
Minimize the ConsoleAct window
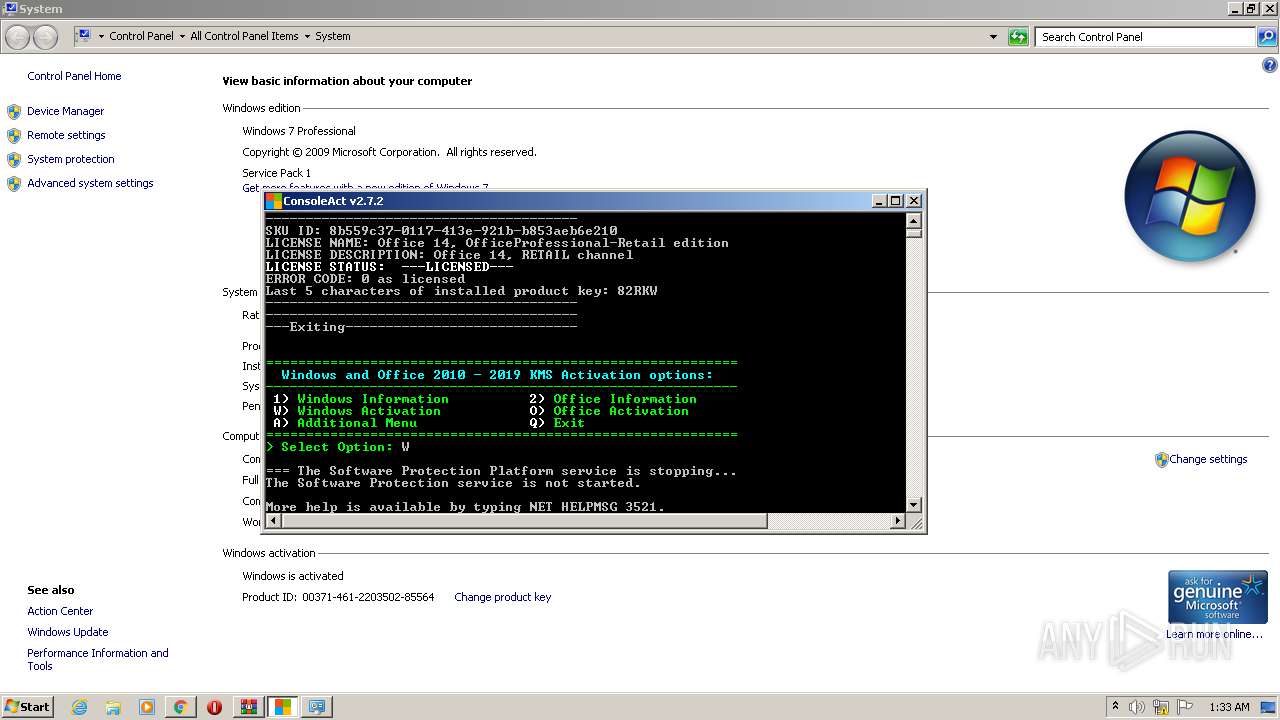879,201
